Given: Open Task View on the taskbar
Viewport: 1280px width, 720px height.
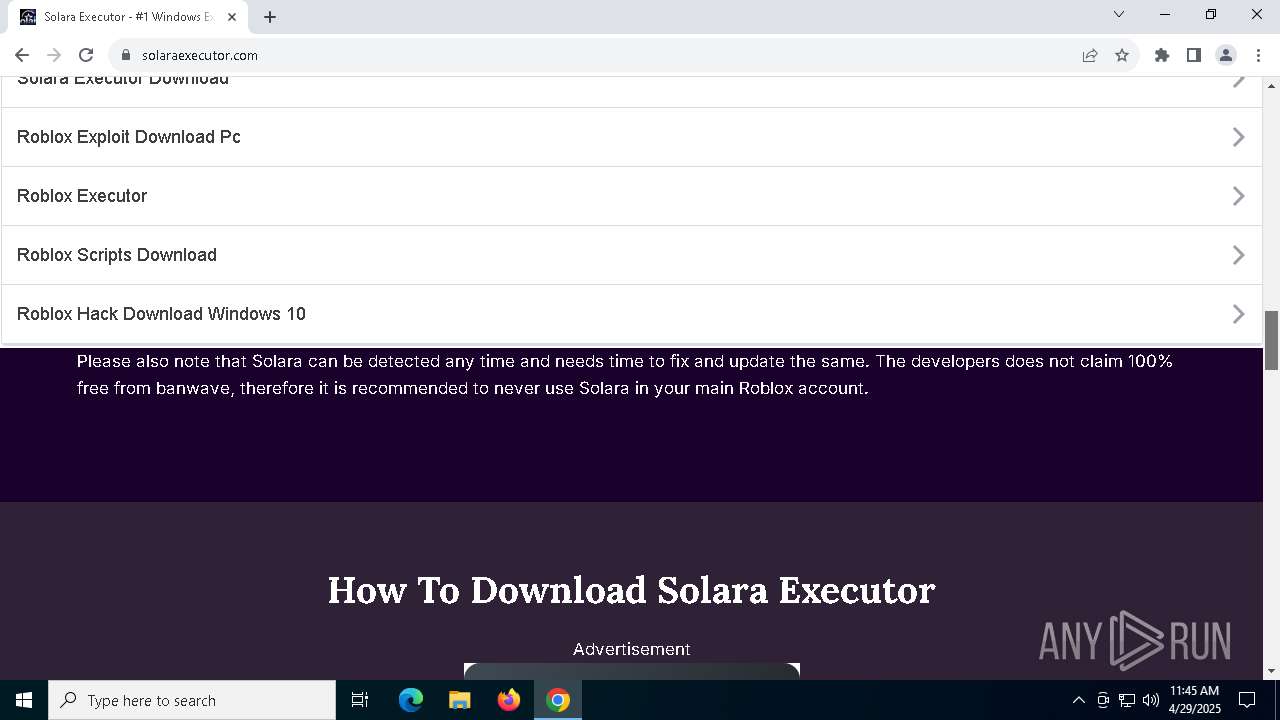Looking at the screenshot, I should 360,700.
